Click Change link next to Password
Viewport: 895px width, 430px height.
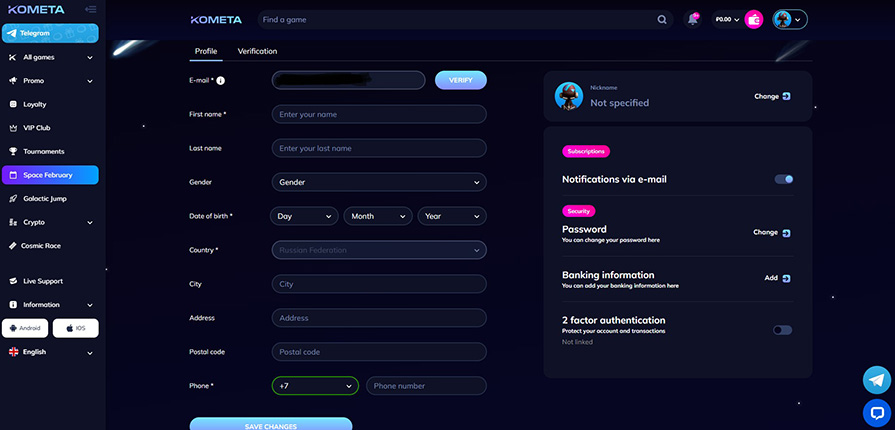tap(771, 232)
